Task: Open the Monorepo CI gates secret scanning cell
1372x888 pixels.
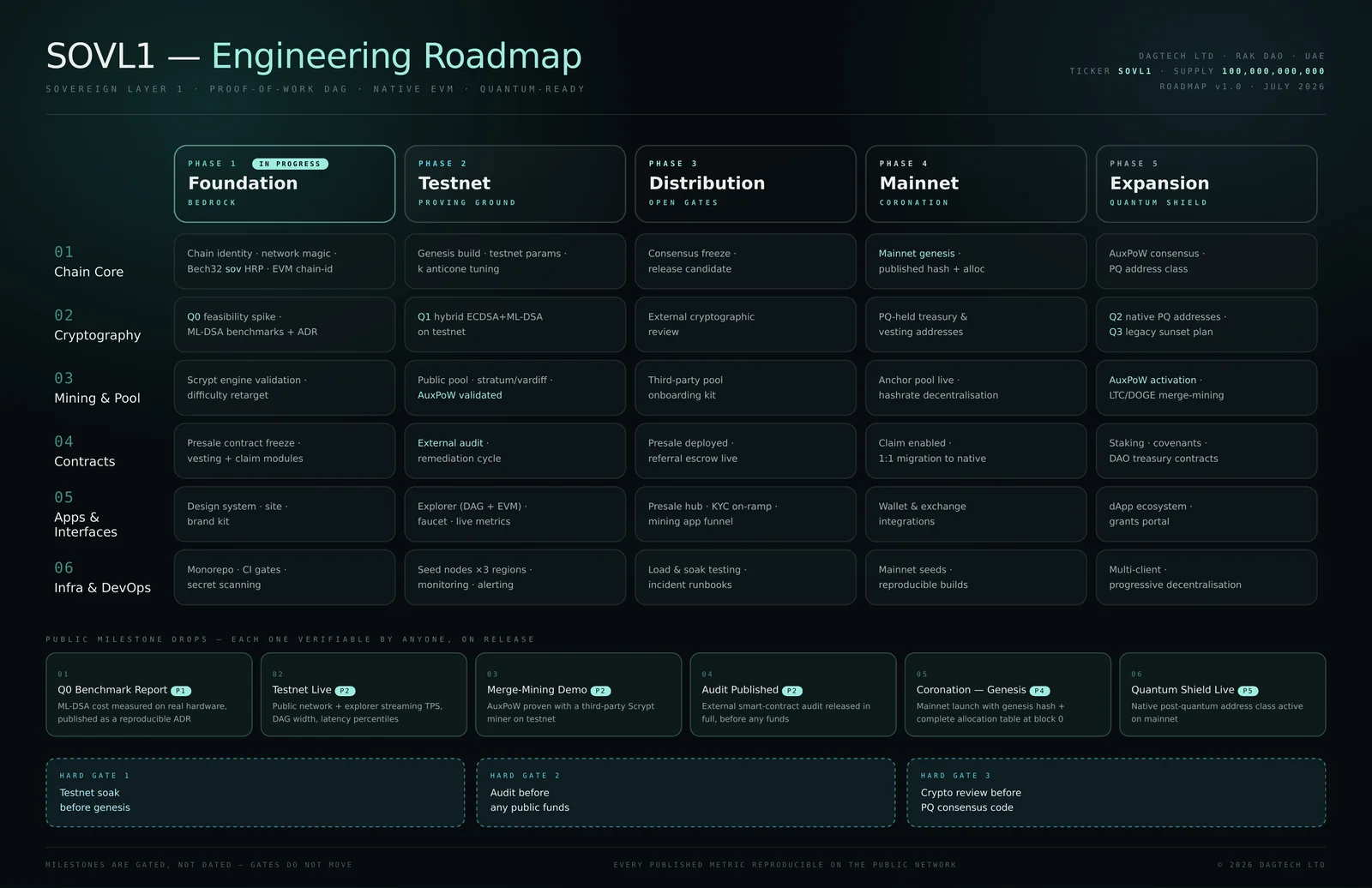Action: [285, 577]
